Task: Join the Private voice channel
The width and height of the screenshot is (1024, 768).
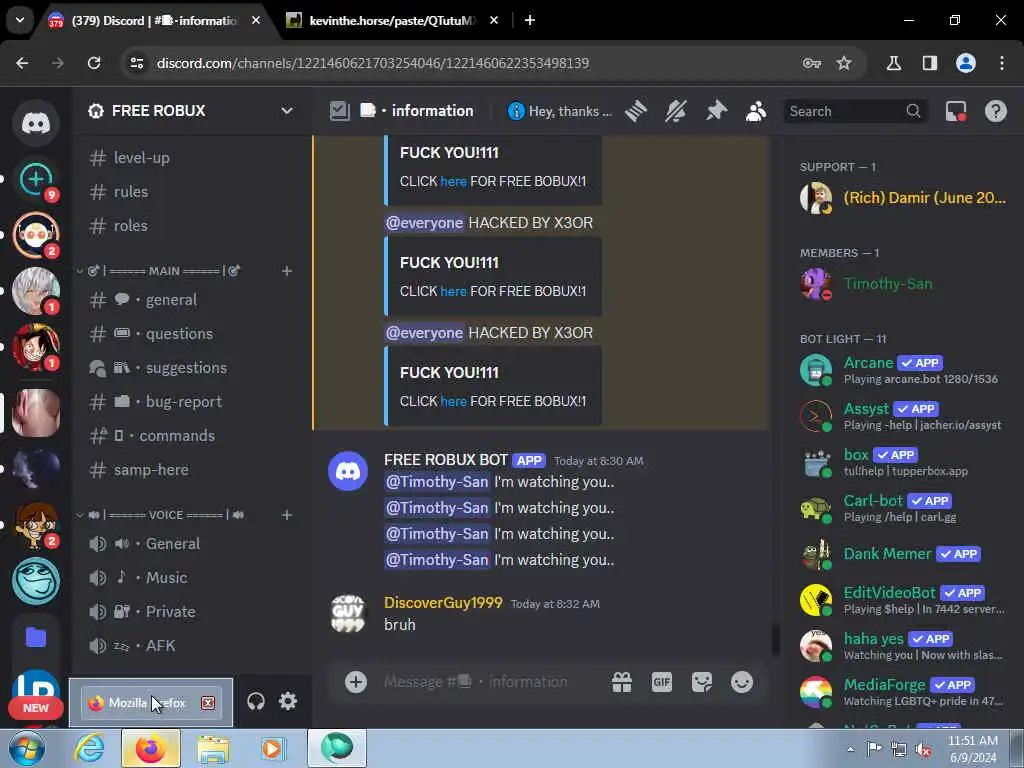Action: pyautogui.click(x=191, y=611)
